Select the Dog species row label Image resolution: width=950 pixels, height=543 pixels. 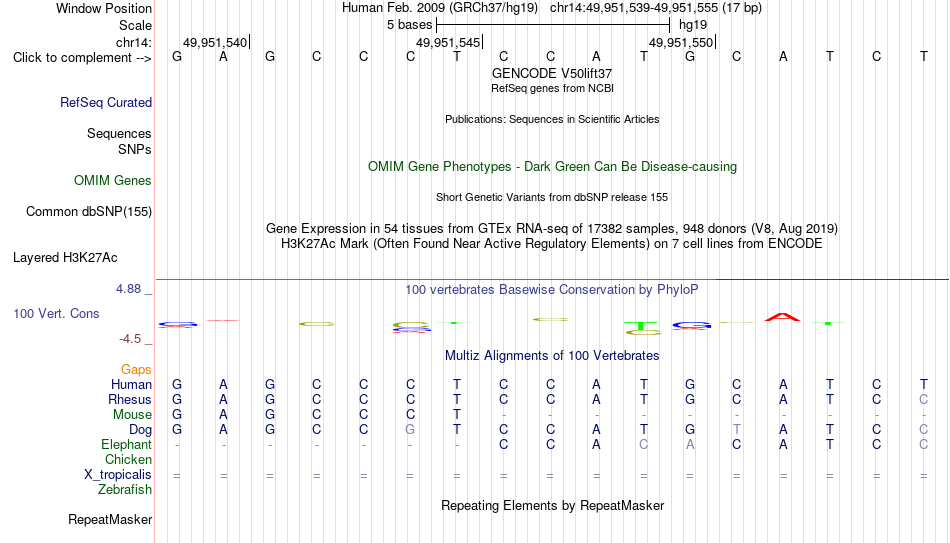pos(140,430)
